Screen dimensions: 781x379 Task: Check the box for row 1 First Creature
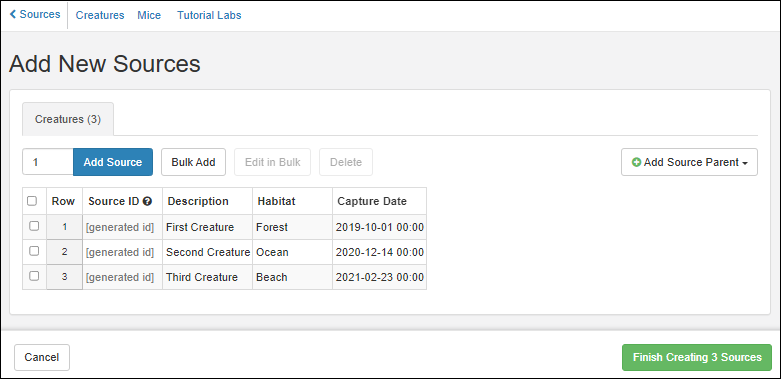(x=34, y=226)
